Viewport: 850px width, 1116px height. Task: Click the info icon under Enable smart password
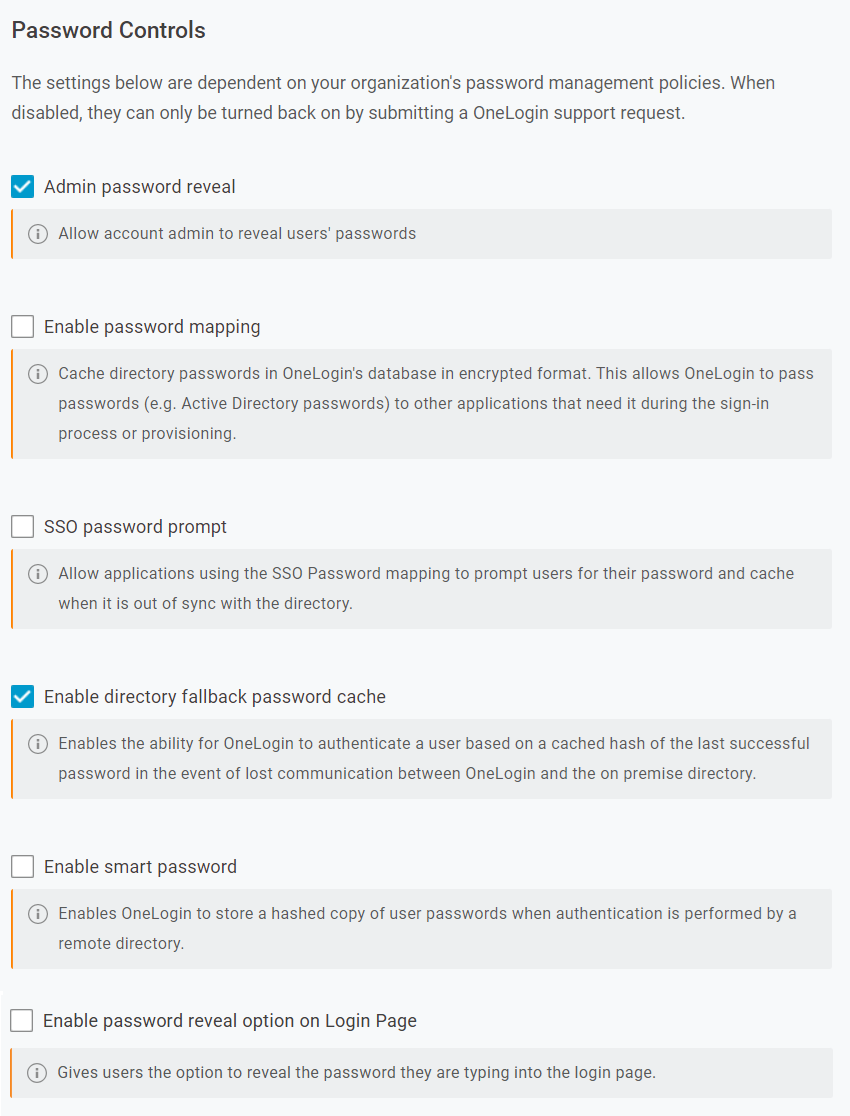(38, 914)
